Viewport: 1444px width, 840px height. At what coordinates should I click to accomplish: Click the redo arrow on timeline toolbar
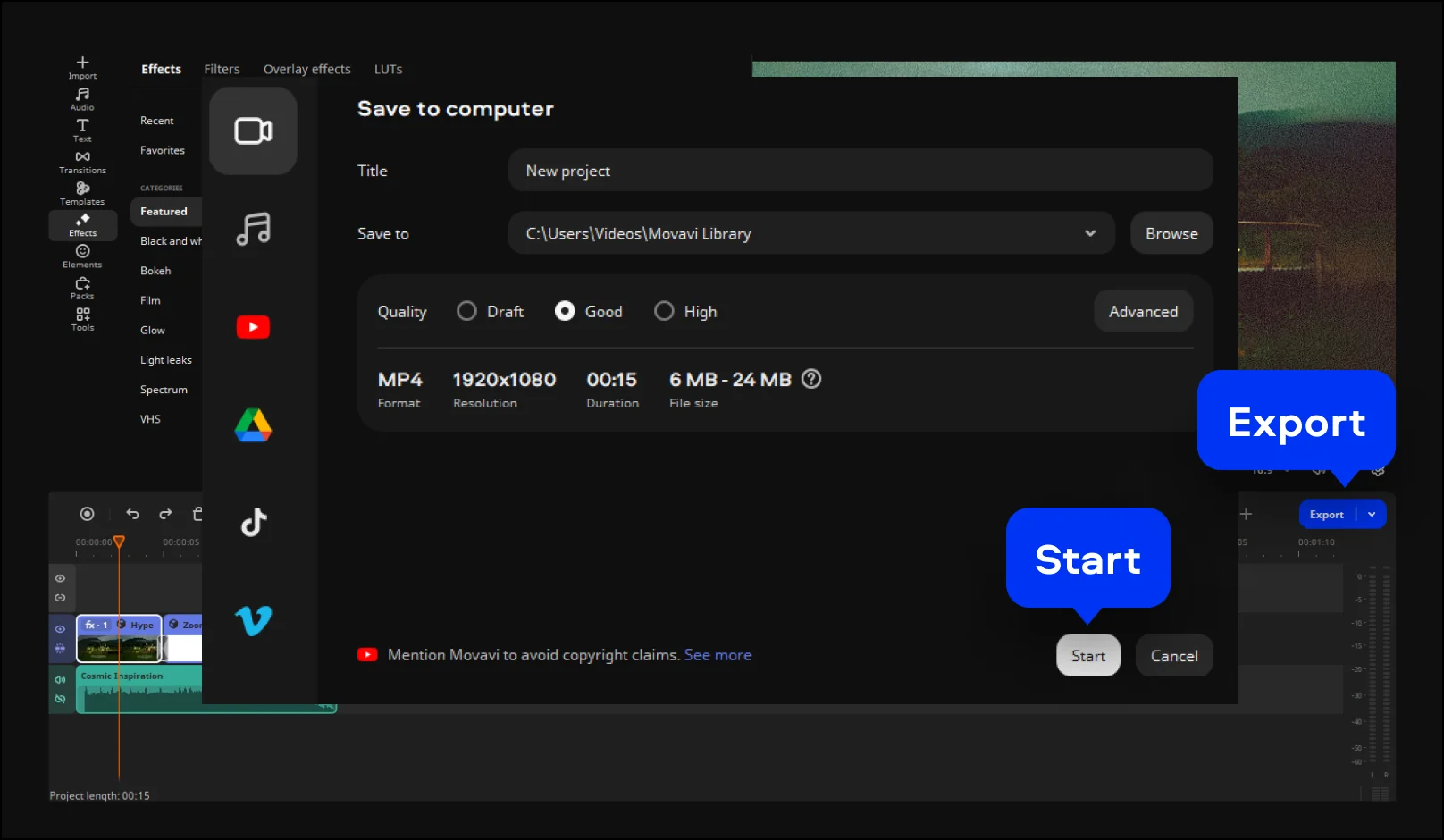pyautogui.click(x=165, y=514)
